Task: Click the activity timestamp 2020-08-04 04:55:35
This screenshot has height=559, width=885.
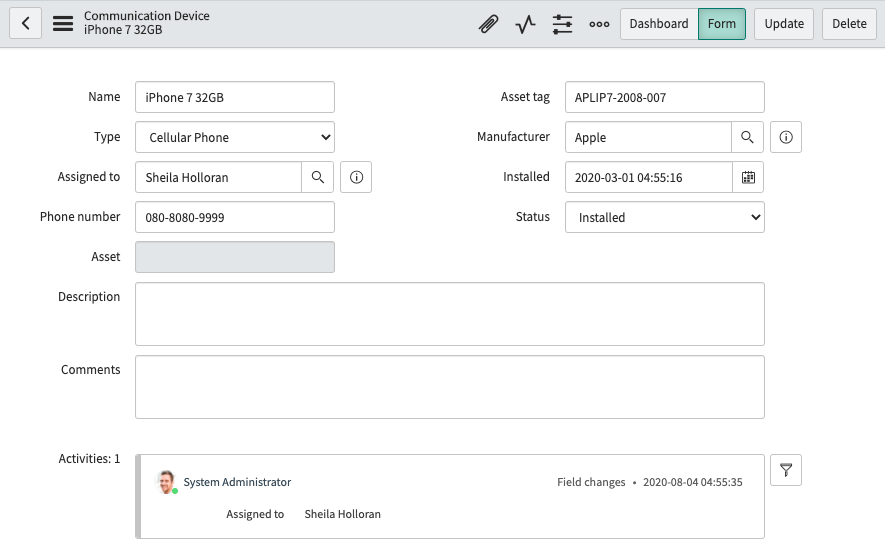Action: pyautogui.click(x=693, y=482)
